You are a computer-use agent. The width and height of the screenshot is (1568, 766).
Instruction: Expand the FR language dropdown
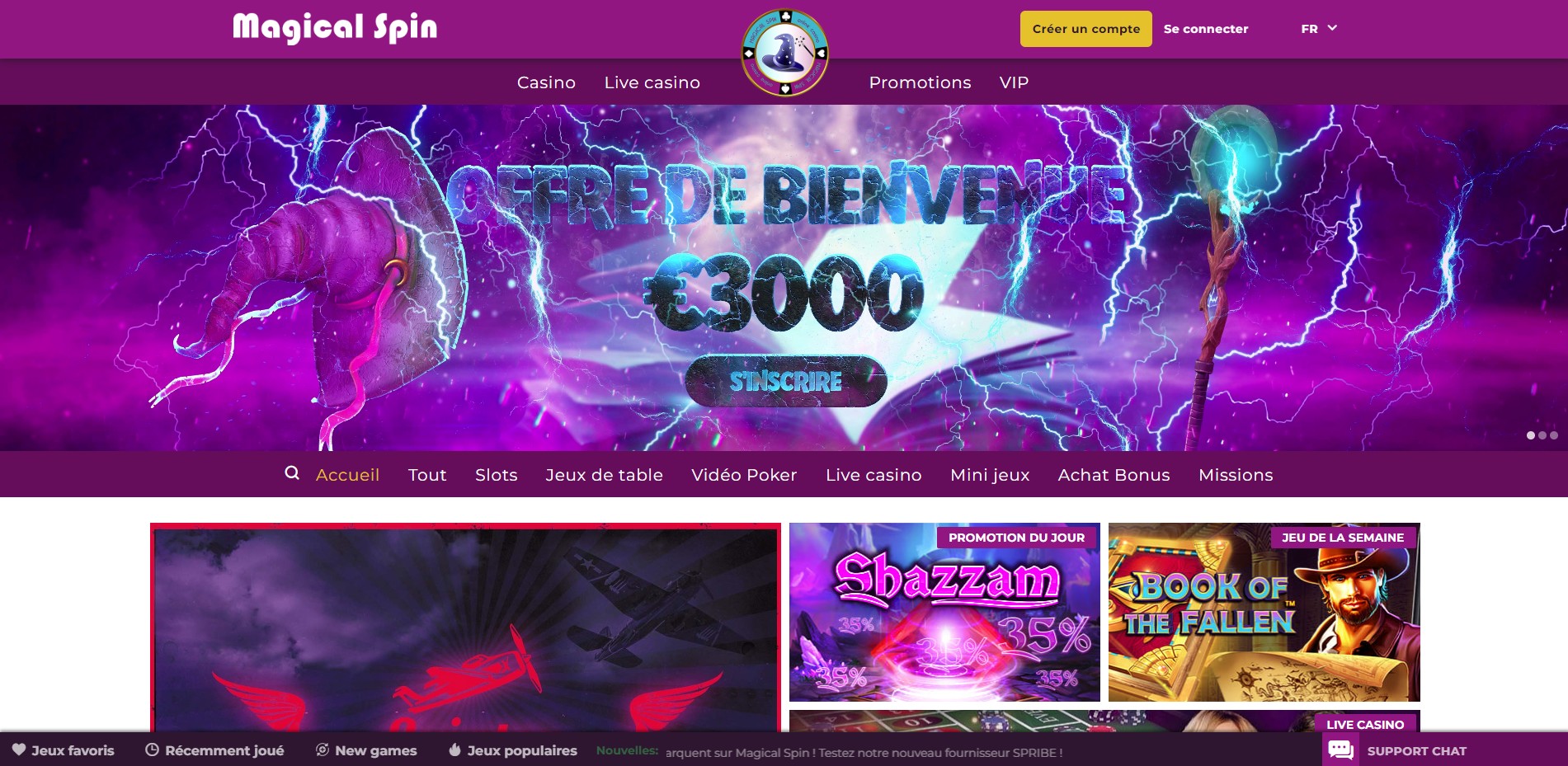click(x=1319, y=29)
